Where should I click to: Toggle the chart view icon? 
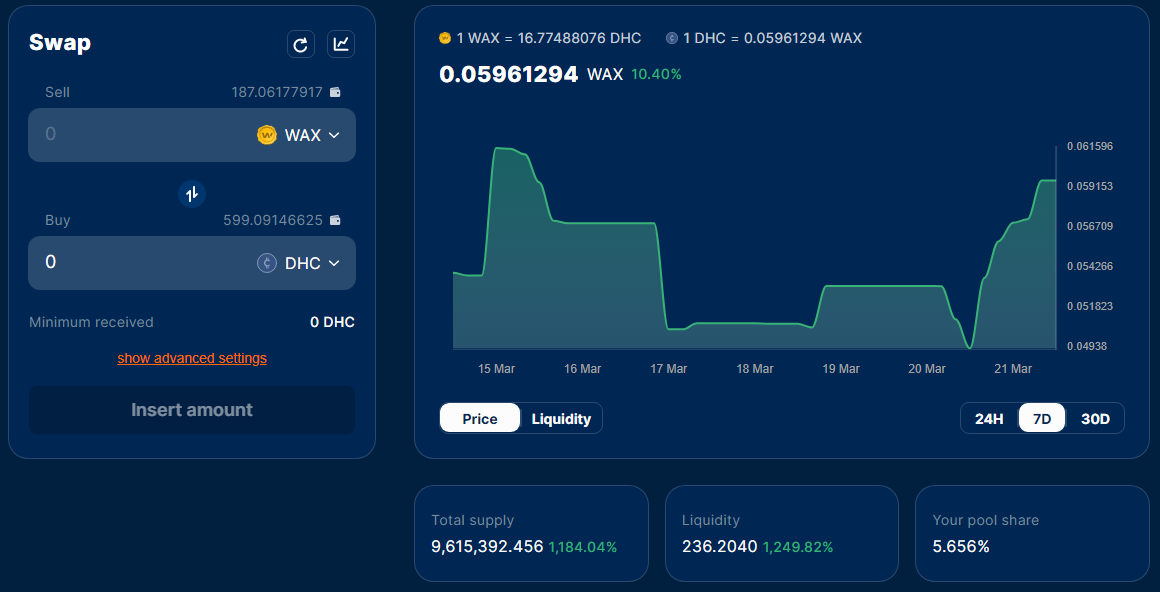pyautogui.click(x=341, y=44)
